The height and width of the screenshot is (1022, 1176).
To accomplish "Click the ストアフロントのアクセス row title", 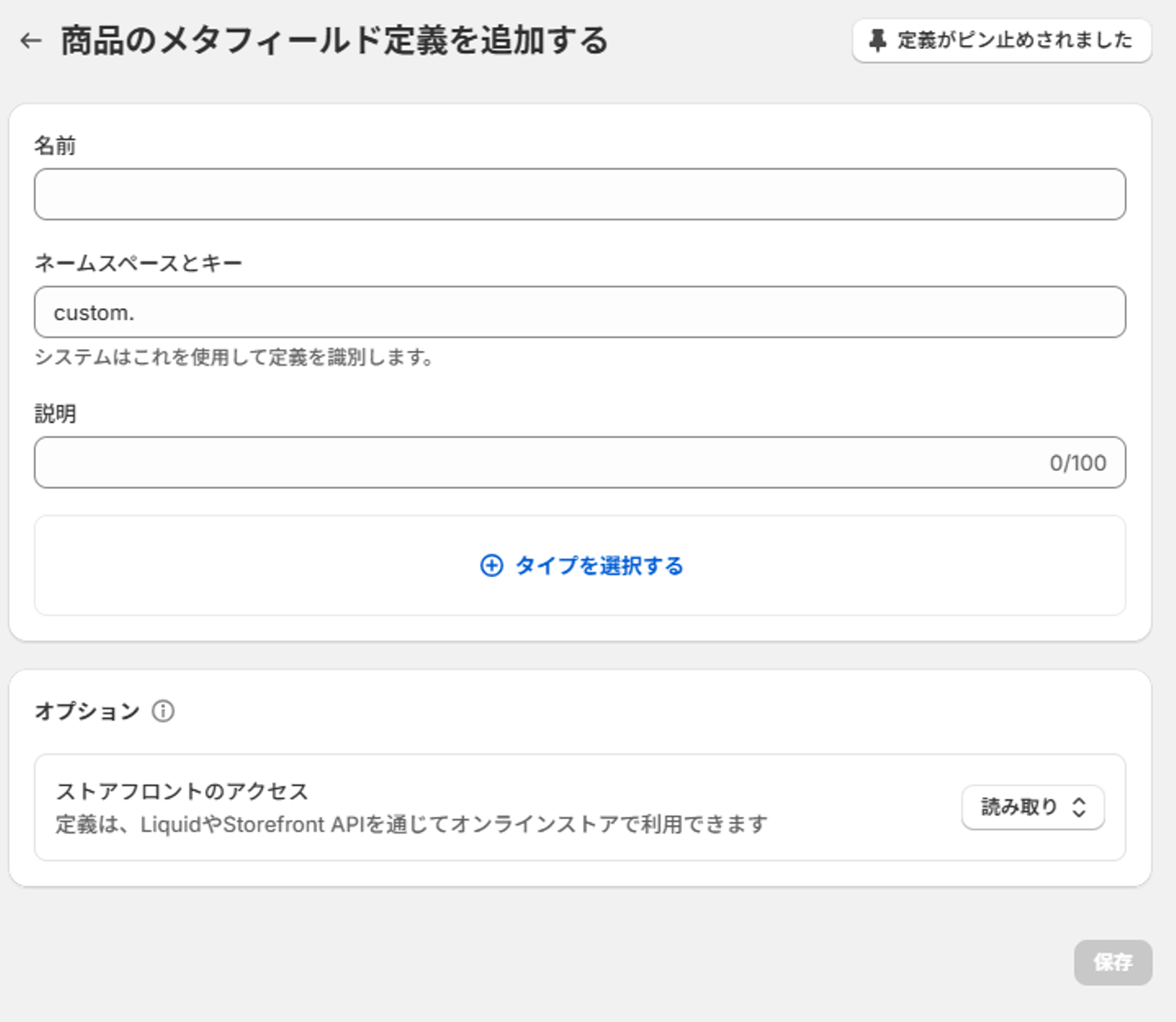I will coord(182,791).
